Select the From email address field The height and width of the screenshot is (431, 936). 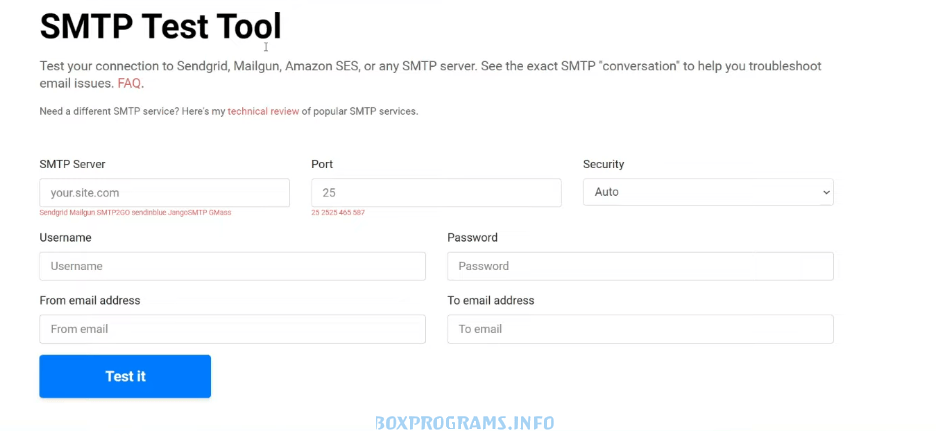coord(232,329)
